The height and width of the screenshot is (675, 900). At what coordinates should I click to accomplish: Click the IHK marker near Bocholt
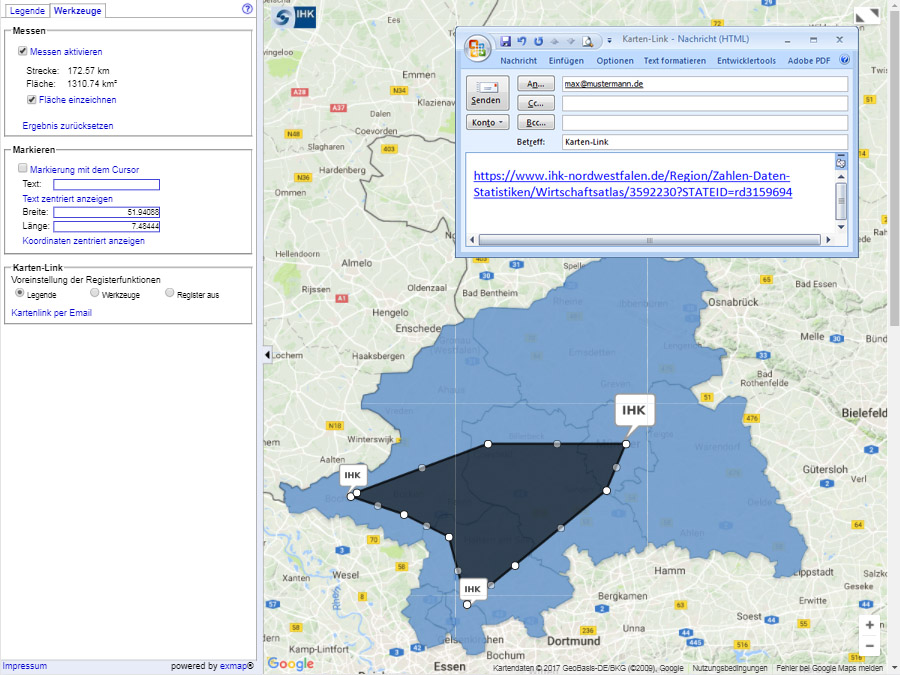(x=352, y=475)
